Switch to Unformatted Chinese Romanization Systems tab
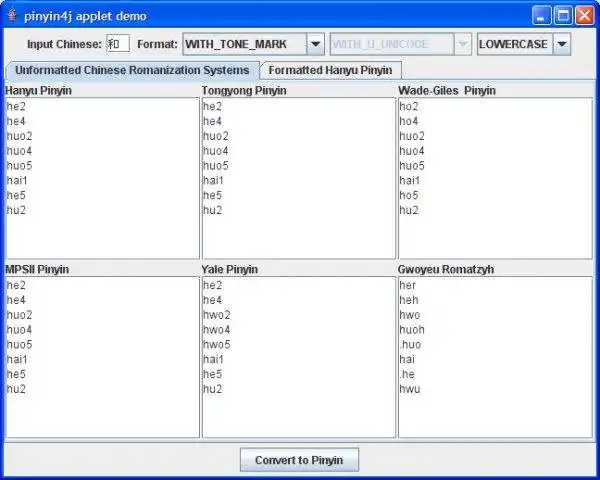 132,70
